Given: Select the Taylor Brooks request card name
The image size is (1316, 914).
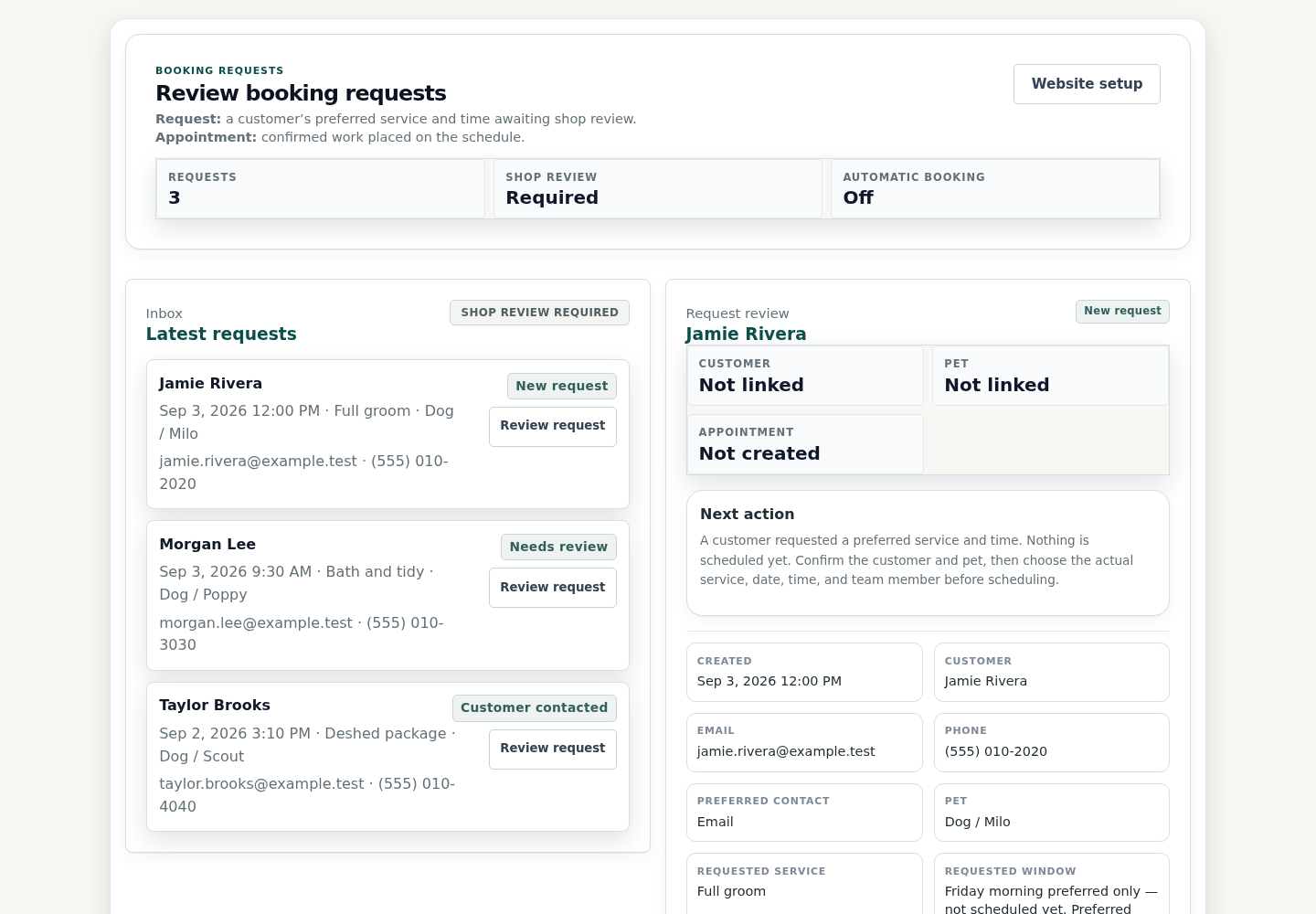Looking at the screenshot, I should point(215,706).
